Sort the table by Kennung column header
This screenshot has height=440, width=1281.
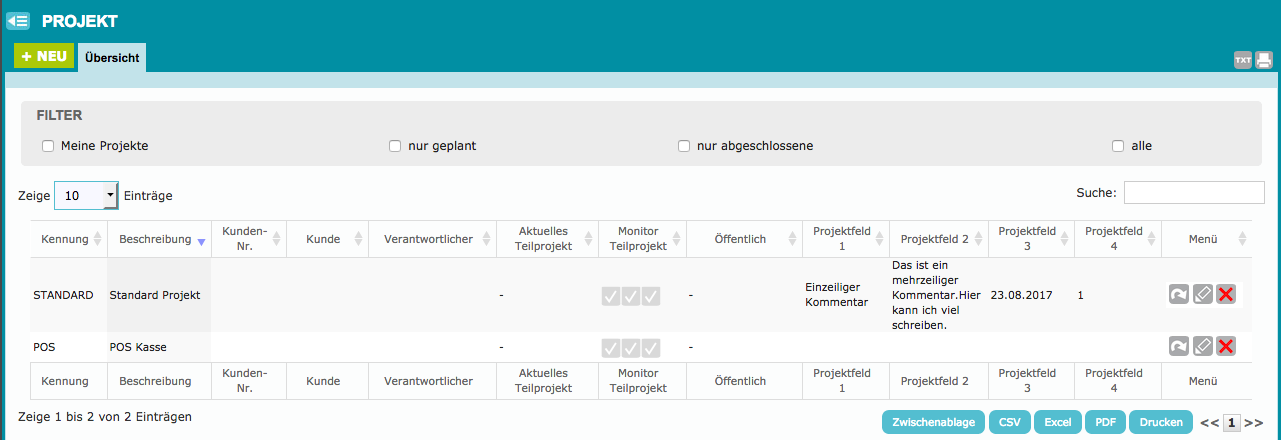point(65,240)
